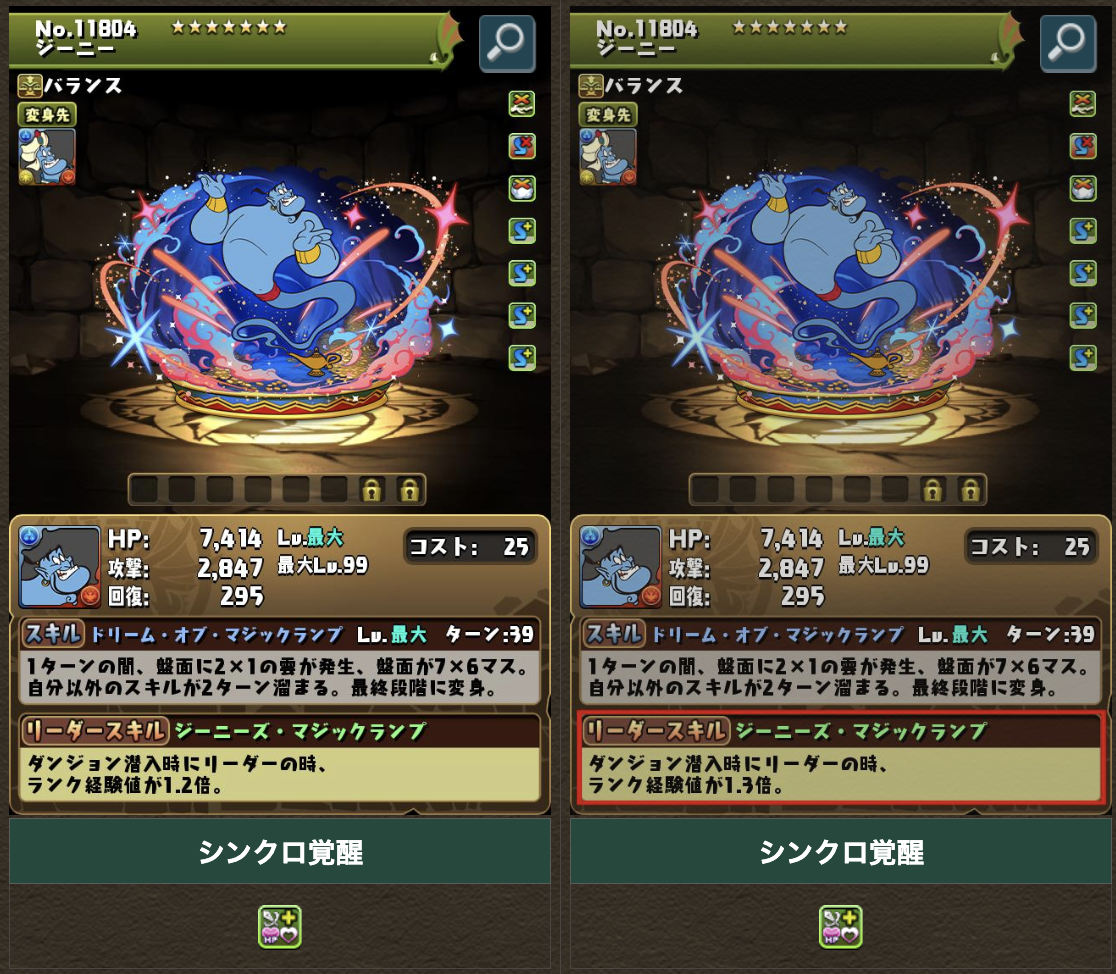
Task: Tap the HP sync awakening icon, right panel
Action: point(841,926)
